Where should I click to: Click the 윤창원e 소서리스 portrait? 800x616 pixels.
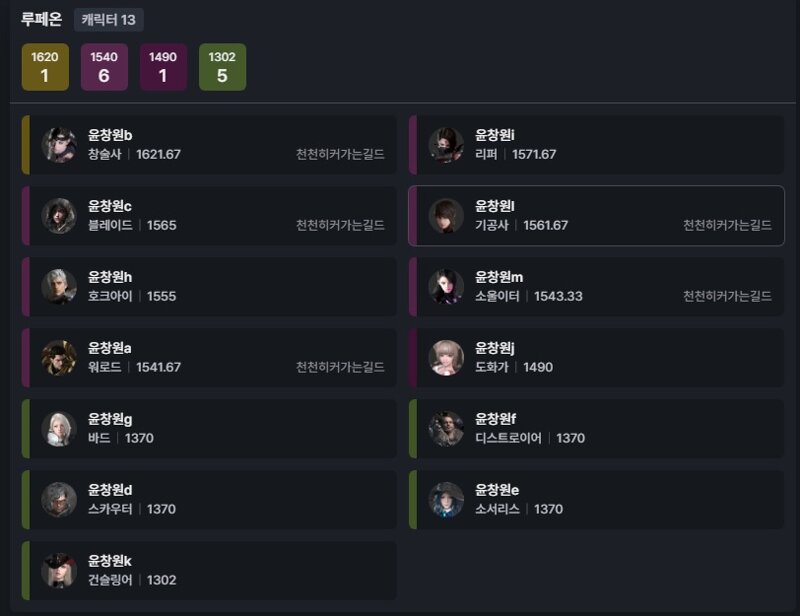(x=446, y=500)
